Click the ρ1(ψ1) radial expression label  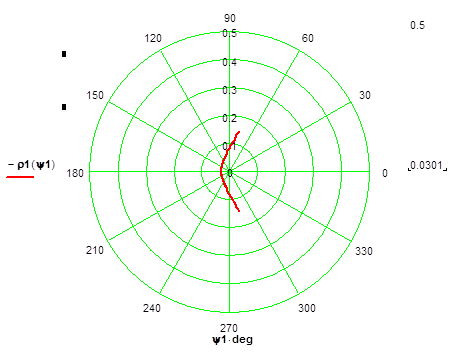(32, 165)
